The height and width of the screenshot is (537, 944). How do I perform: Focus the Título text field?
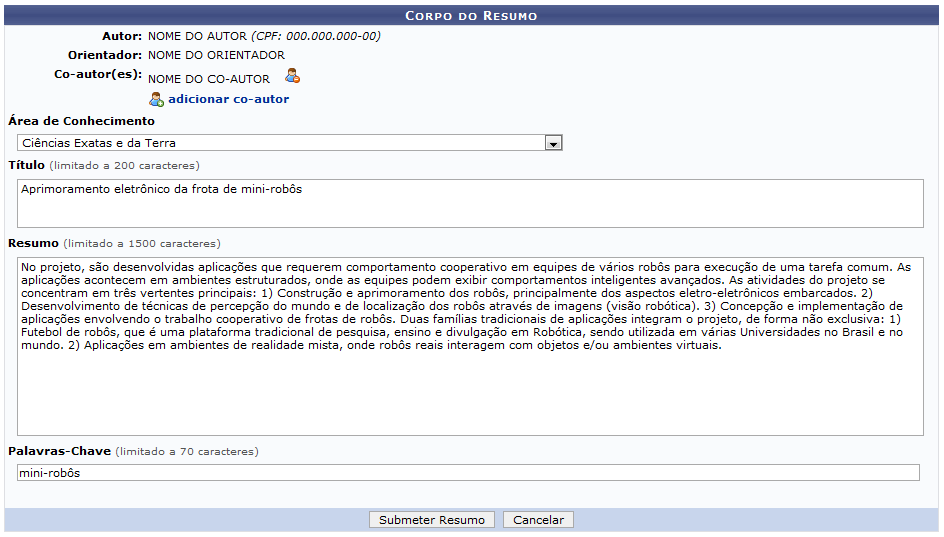470,203
